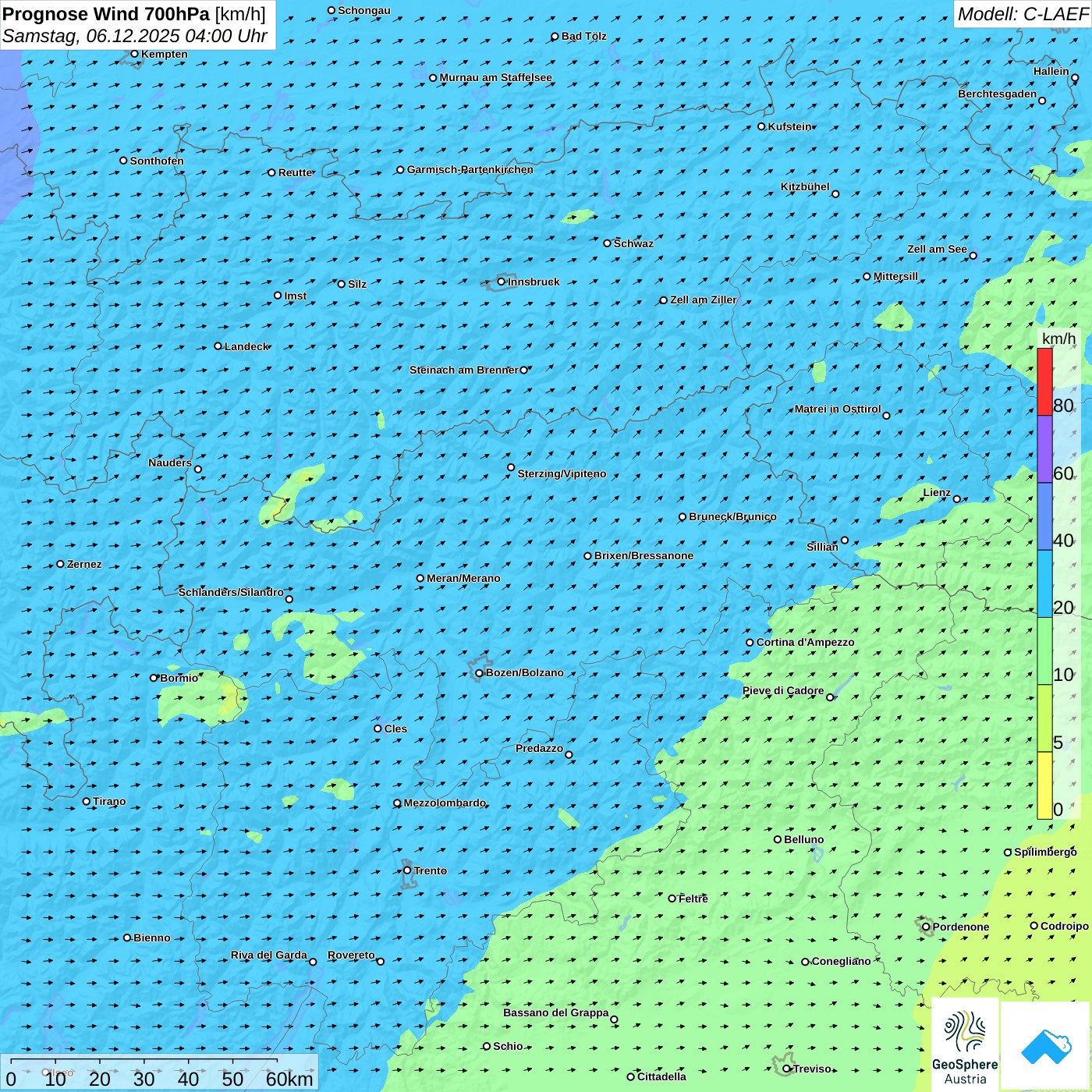Screen dimensions: 1092x1092
Task: Click the Brixen/Bressanone label
Action: 643,555
